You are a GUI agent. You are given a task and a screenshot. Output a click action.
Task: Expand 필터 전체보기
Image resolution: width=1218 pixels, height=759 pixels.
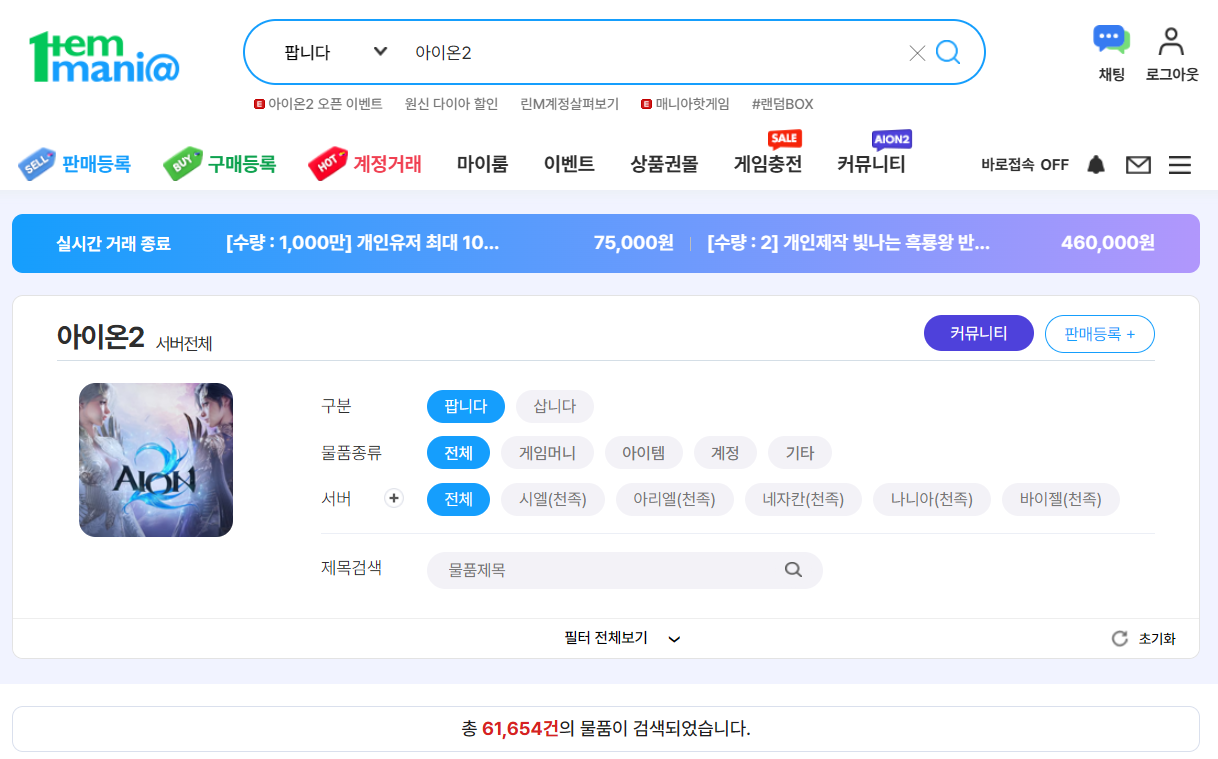pyautogui.click(x=622, y=639)
